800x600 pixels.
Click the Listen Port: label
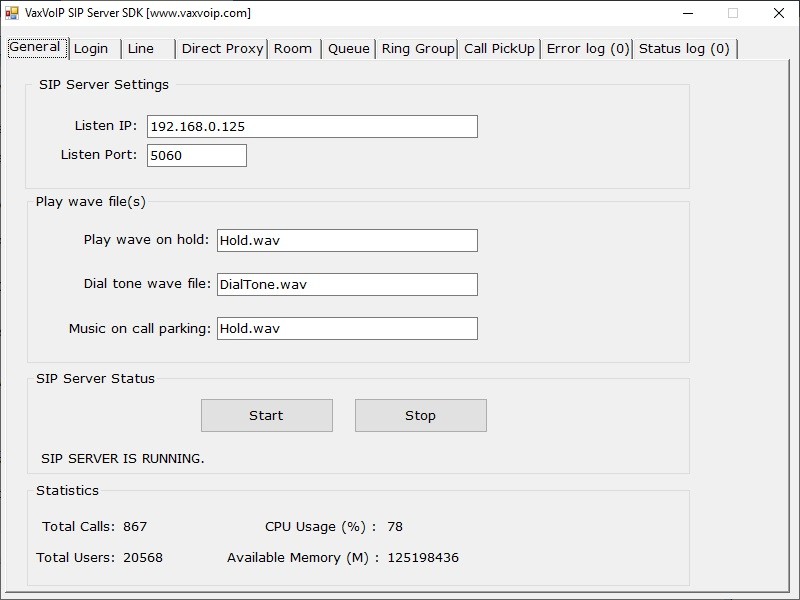tap(98, 154)
